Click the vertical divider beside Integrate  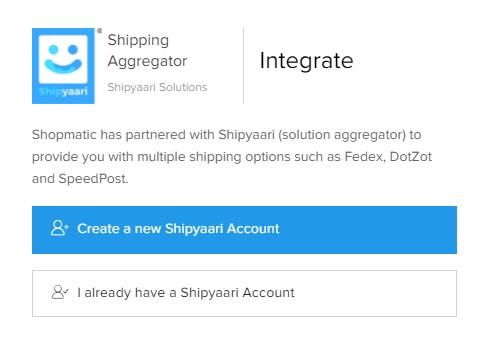click(x=243, y=66)
